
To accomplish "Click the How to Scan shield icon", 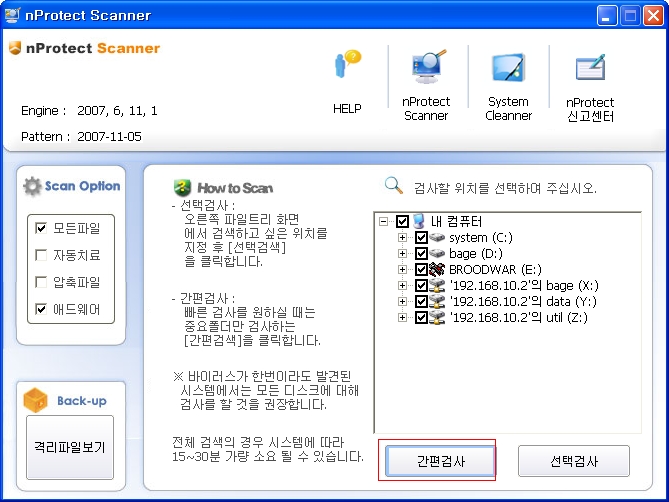I will click(x=183, y=188).
